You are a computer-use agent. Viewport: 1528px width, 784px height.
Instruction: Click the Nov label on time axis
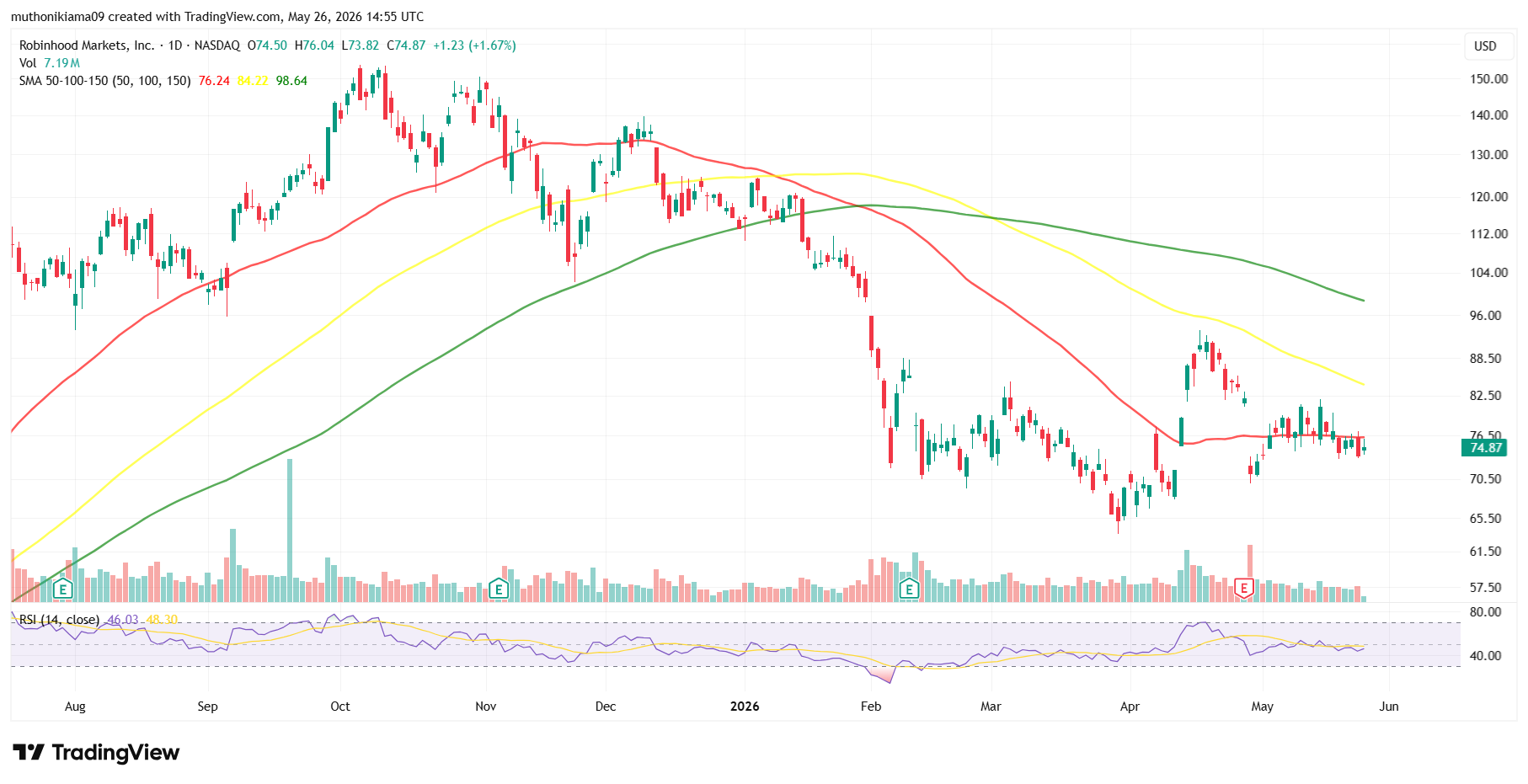pyautogui.click(x=486, y=707)
